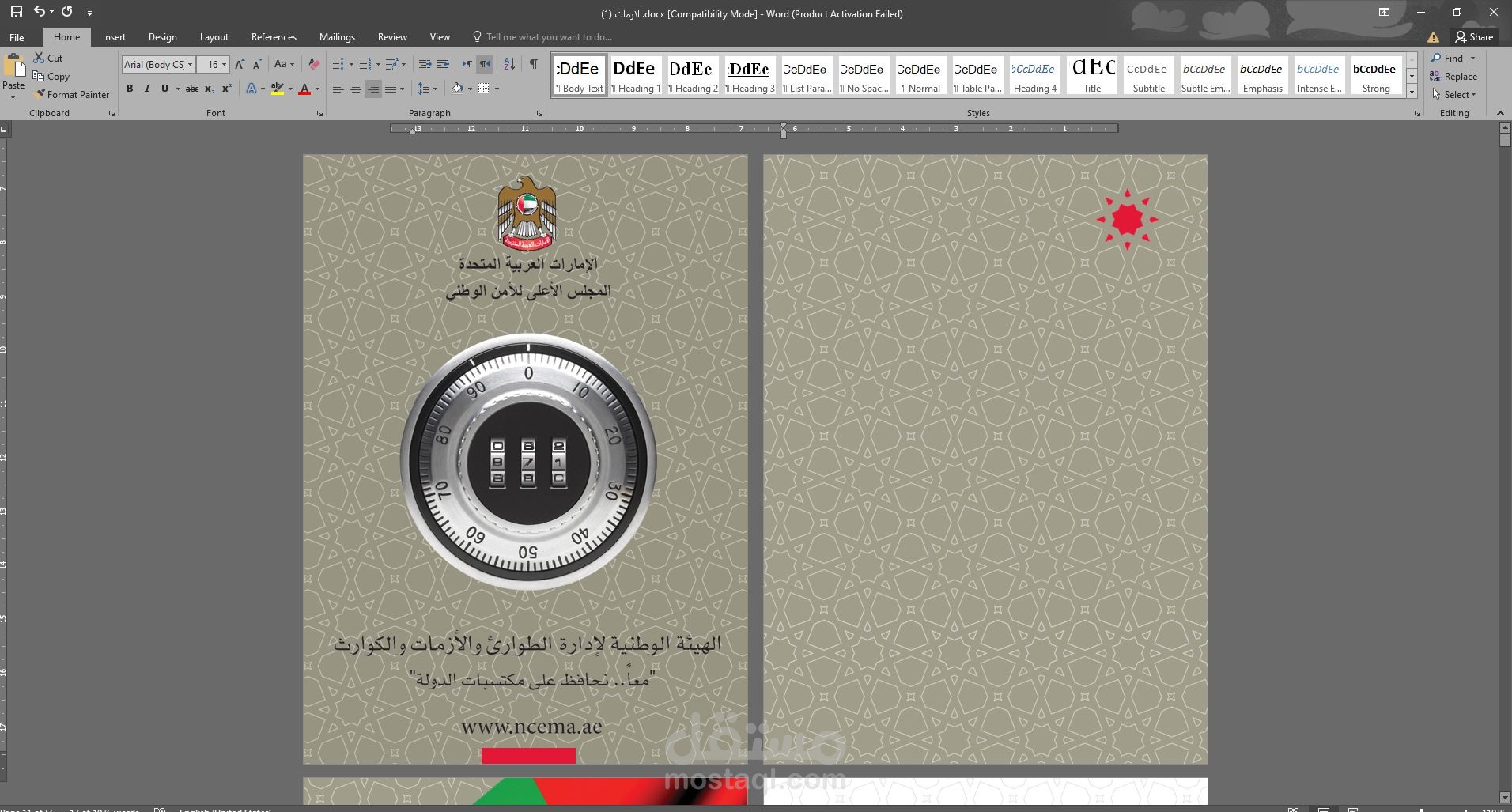Undo the last action
This screenshot has height=812, width=1512.
point(39,12)
